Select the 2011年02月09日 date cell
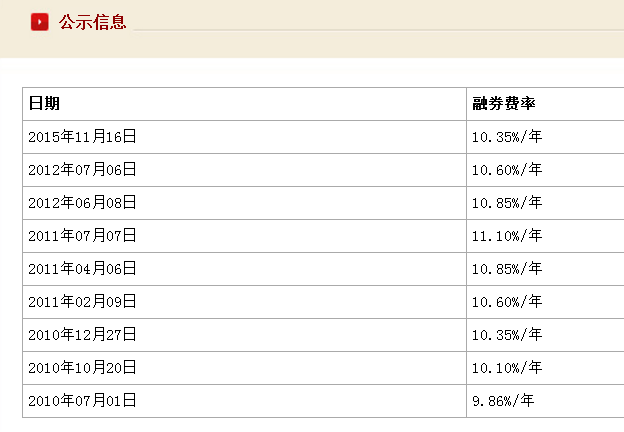 [x=82, y=302]
